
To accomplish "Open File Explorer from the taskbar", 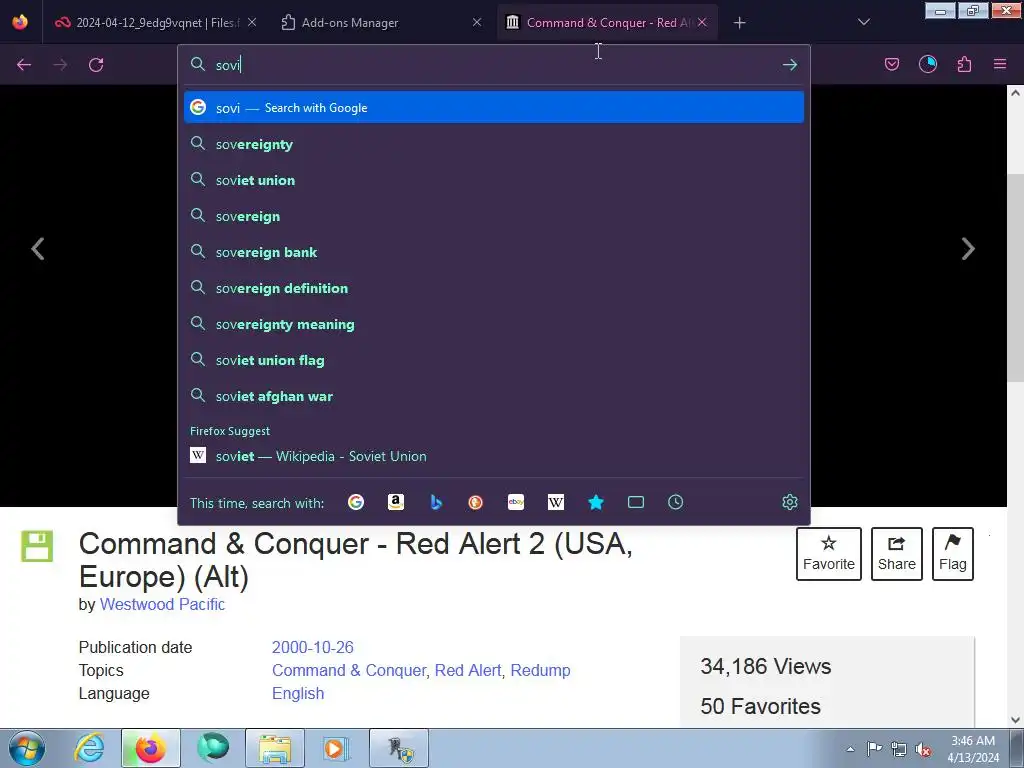I will coord(275,748).
